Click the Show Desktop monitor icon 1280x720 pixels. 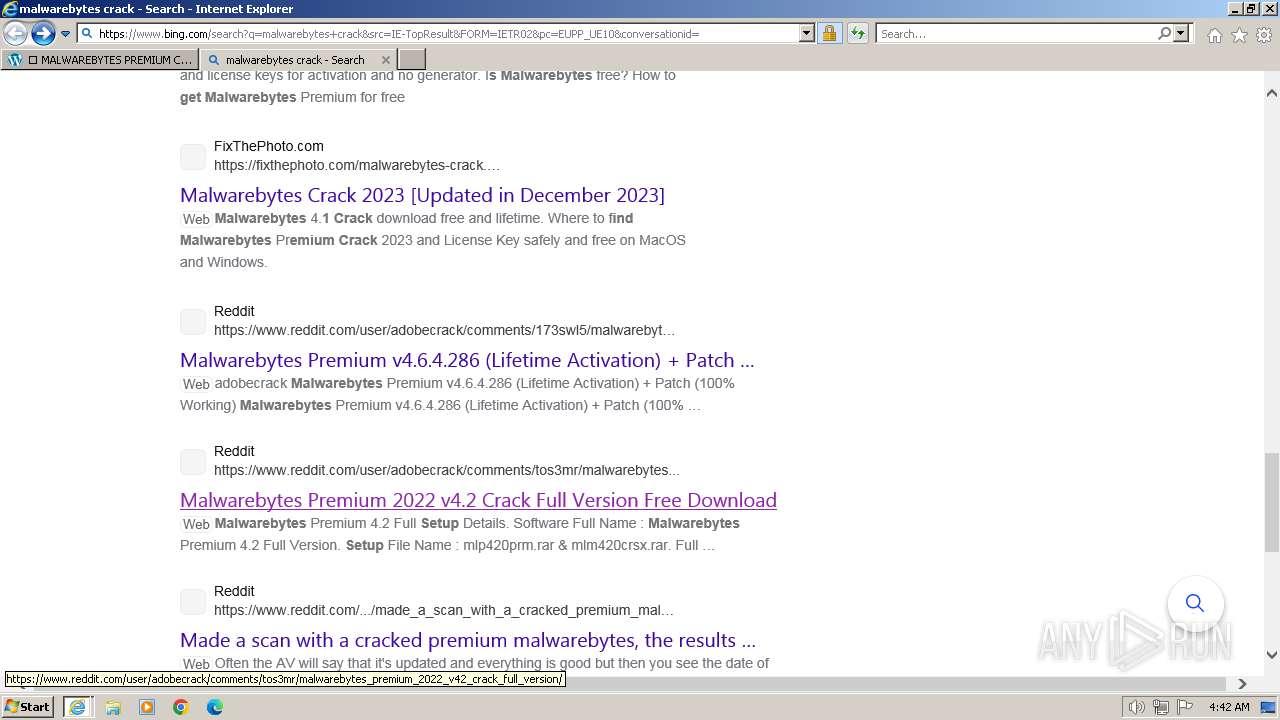(x=1268, y=707)
